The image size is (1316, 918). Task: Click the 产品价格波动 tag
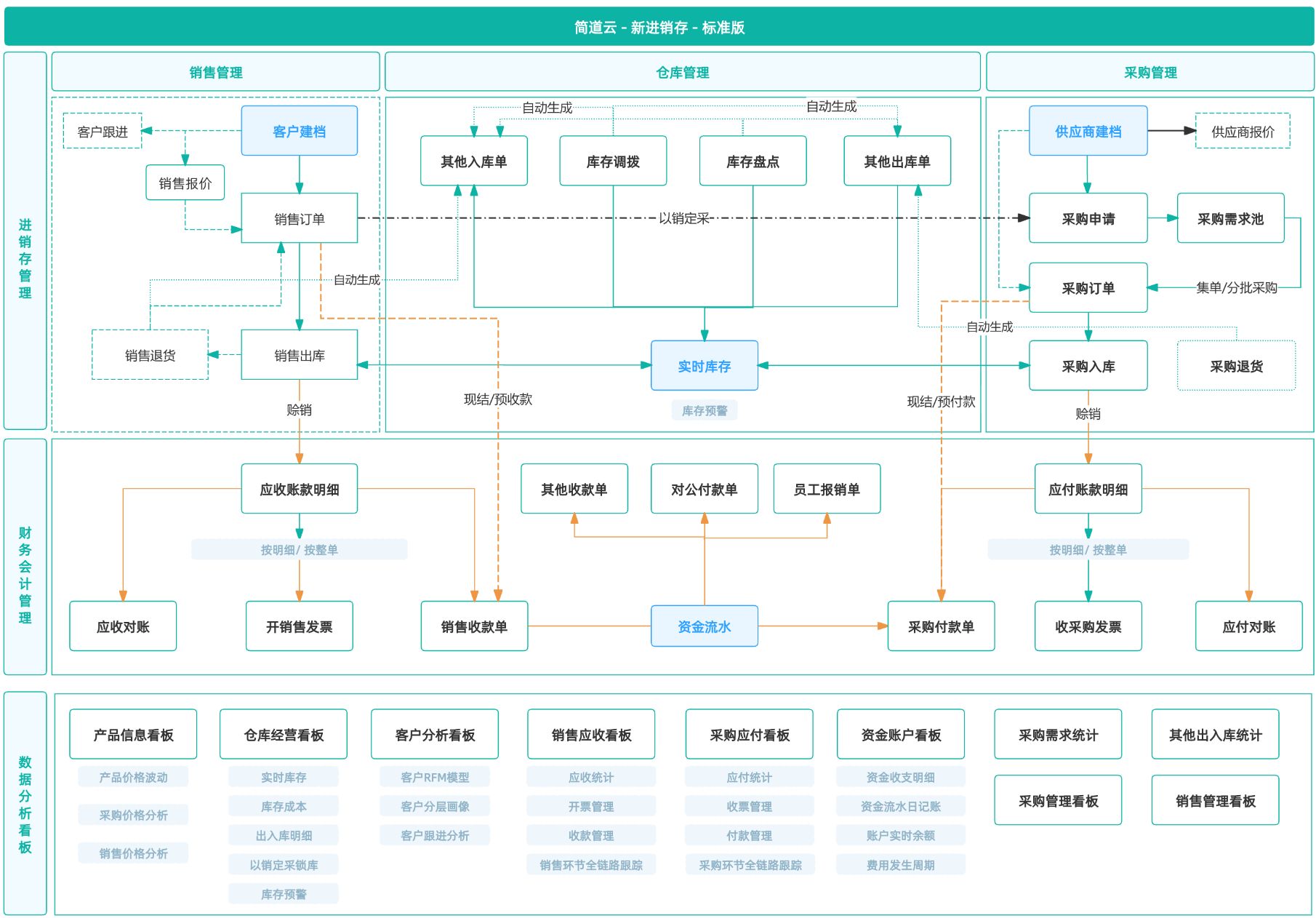point(133,777)
